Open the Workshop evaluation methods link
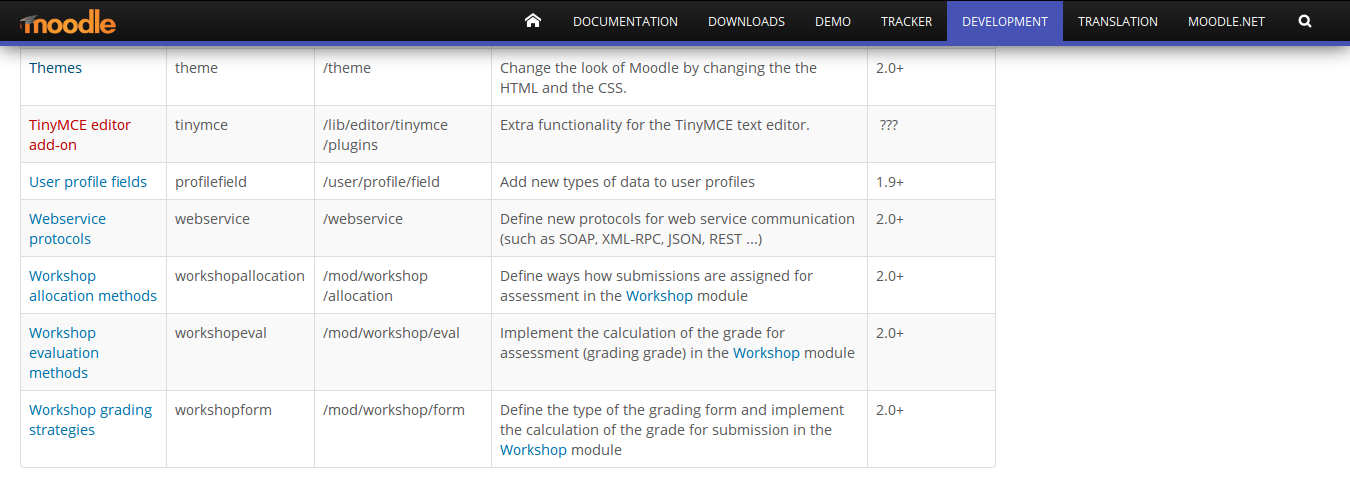This screenshot has width=1350, height=495. click(64, 353)
